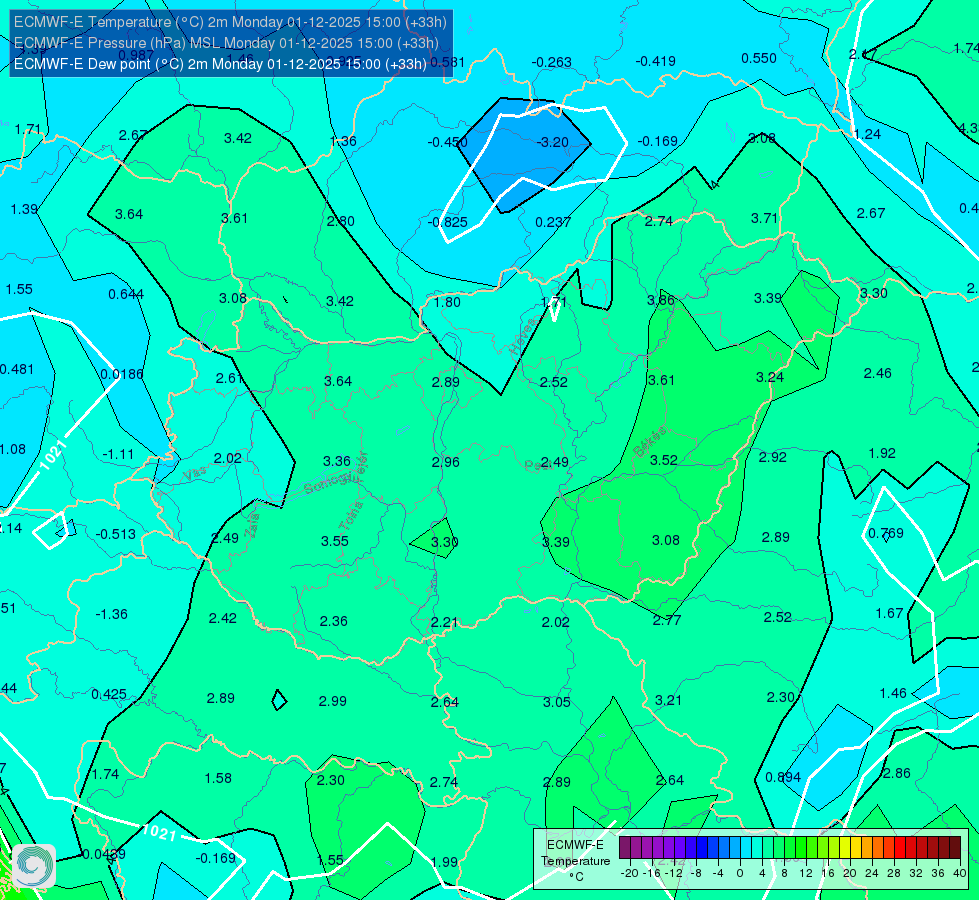Viewport: 979px width, 900px height.
Task: Click the -0.513 temperature value
Action: click(x=116, y=535)
